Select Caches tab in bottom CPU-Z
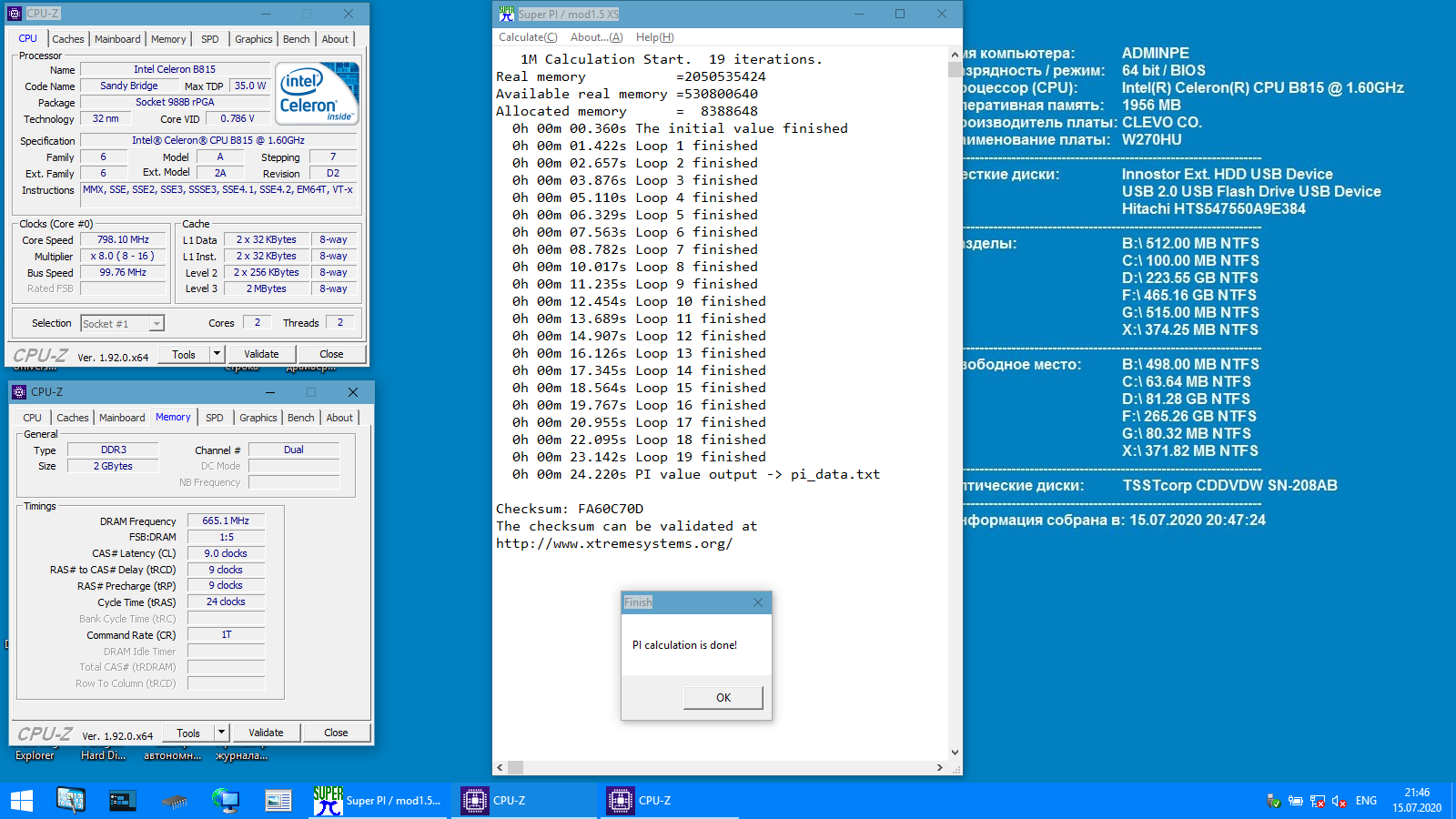The width and height of the screenshot is (1456, 819). coord(73,418)
